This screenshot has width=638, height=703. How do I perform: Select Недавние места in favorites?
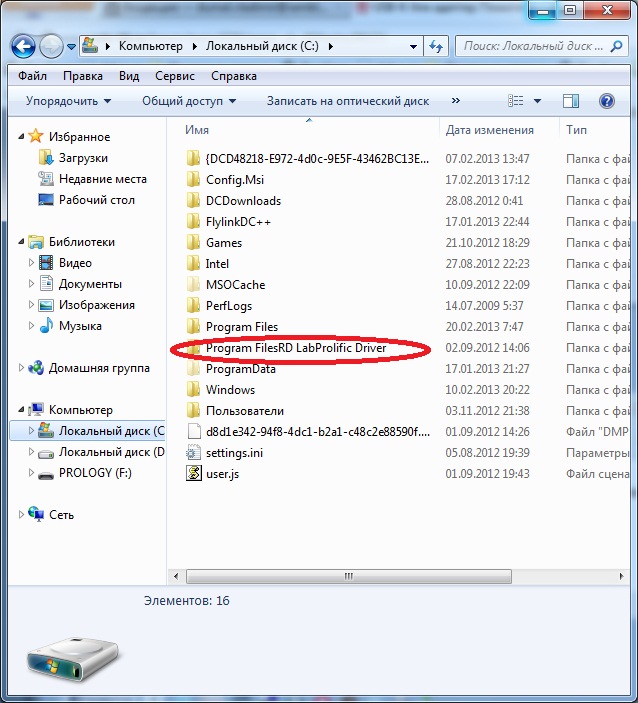pos(103,179)
